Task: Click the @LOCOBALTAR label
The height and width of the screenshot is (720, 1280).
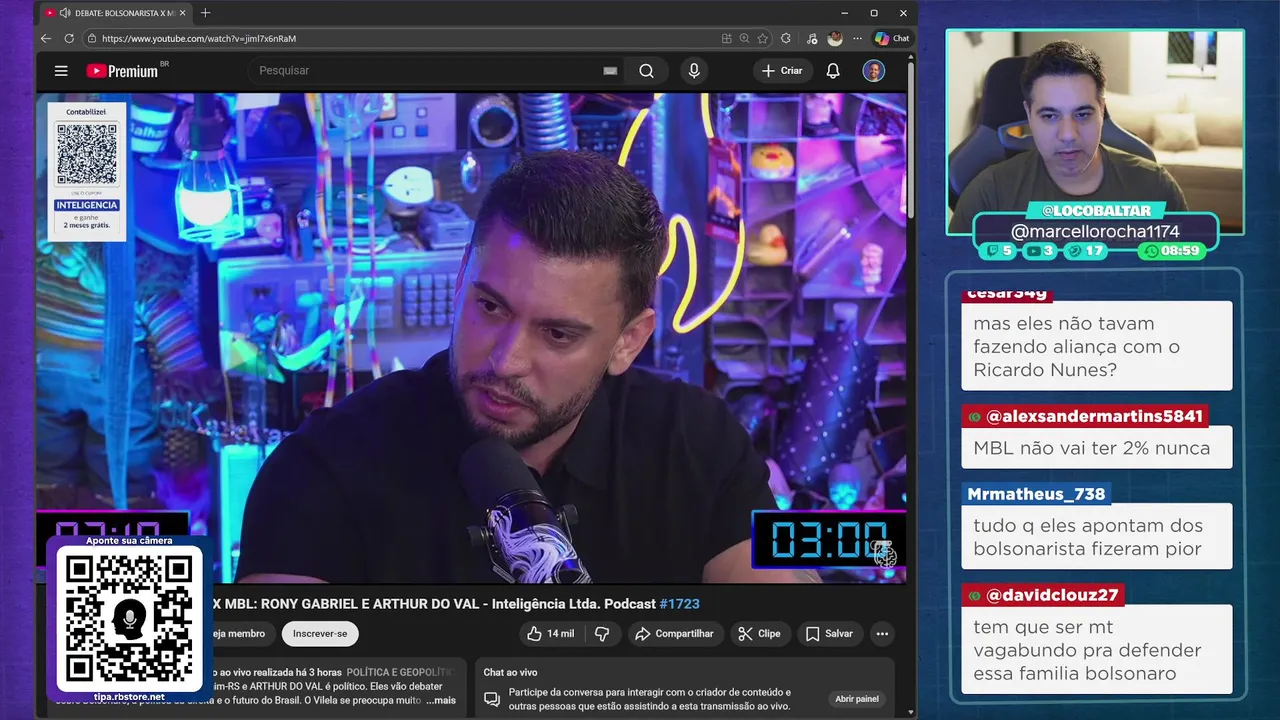Action: (x=1096, y=211)
